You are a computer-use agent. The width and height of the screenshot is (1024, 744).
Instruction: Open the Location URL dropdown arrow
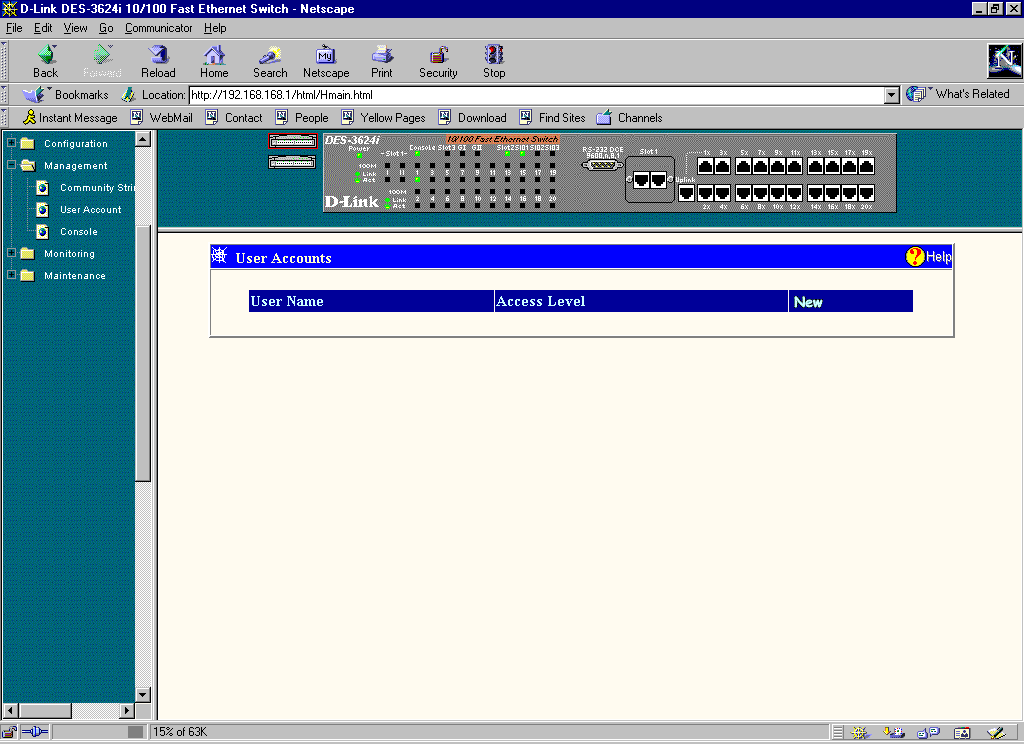tap(892, 95)
